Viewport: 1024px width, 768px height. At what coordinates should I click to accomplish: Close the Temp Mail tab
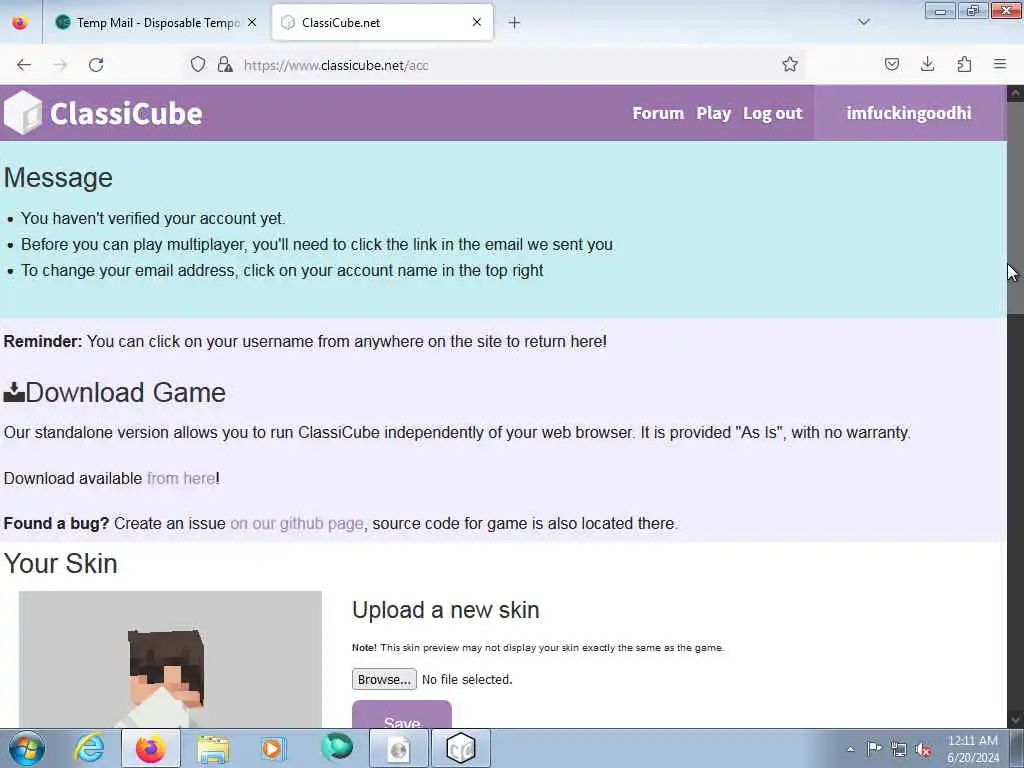pos(252,22)
